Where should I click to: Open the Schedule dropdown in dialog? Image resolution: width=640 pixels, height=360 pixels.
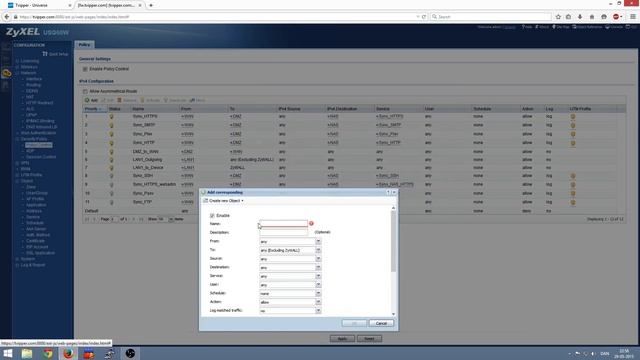[318, 293]
